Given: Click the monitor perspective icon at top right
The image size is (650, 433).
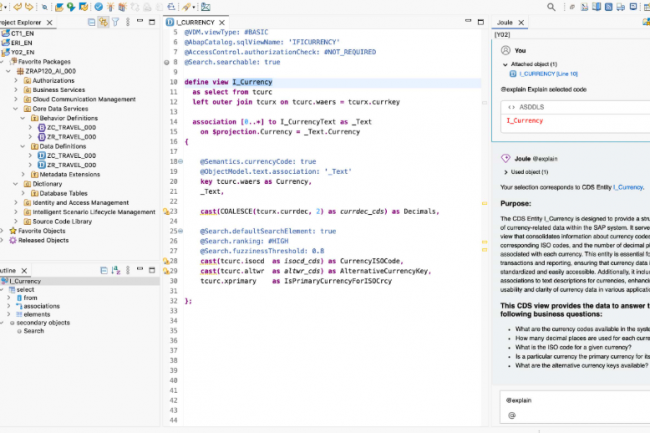Looking at the screenshot, I should click(x=633, y=7).
